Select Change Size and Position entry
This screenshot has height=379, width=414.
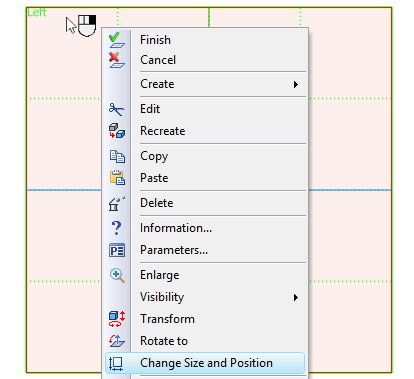[205, 363]
